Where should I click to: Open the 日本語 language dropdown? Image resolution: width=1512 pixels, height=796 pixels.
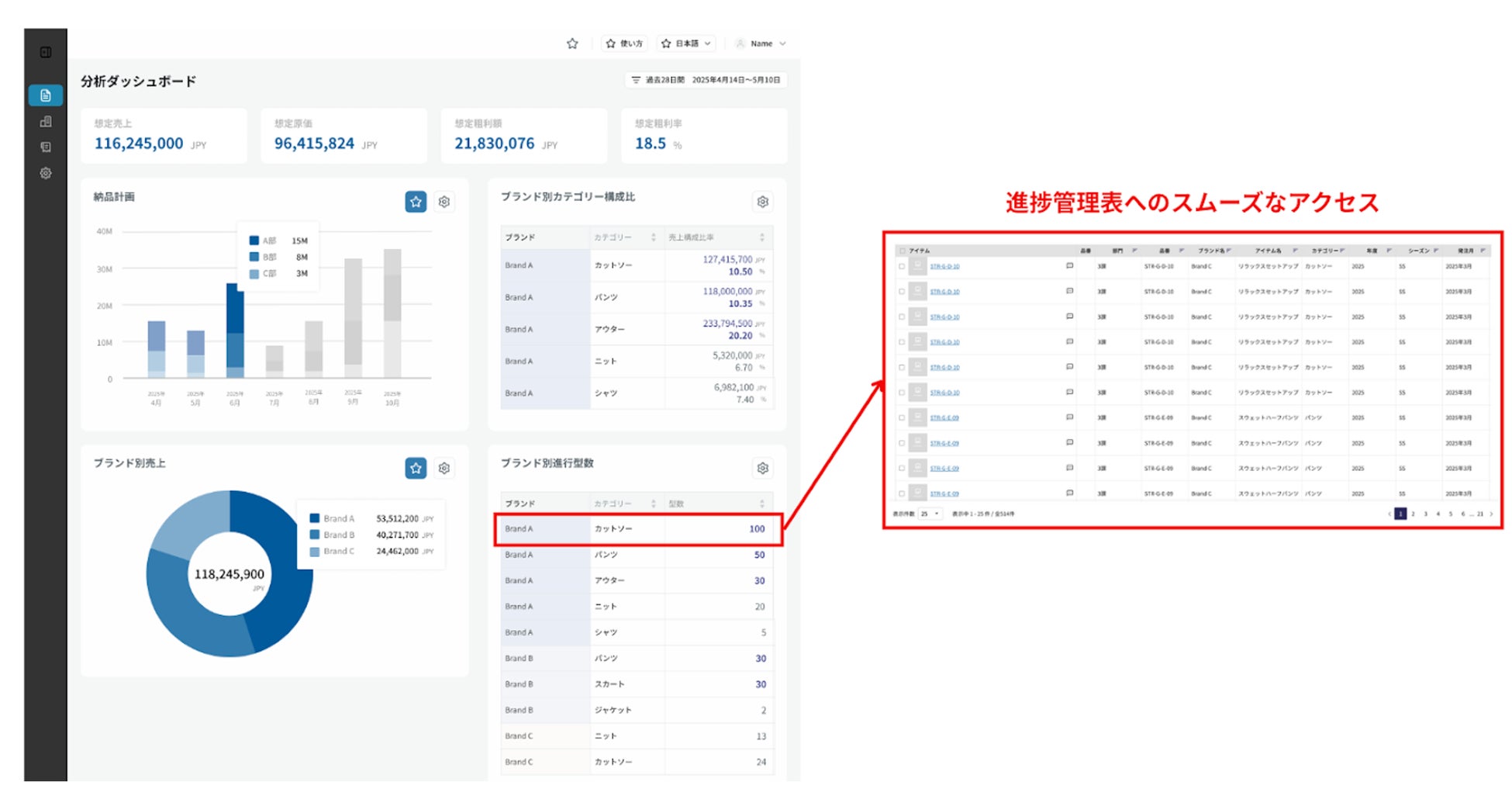click(x=687, y=43)
